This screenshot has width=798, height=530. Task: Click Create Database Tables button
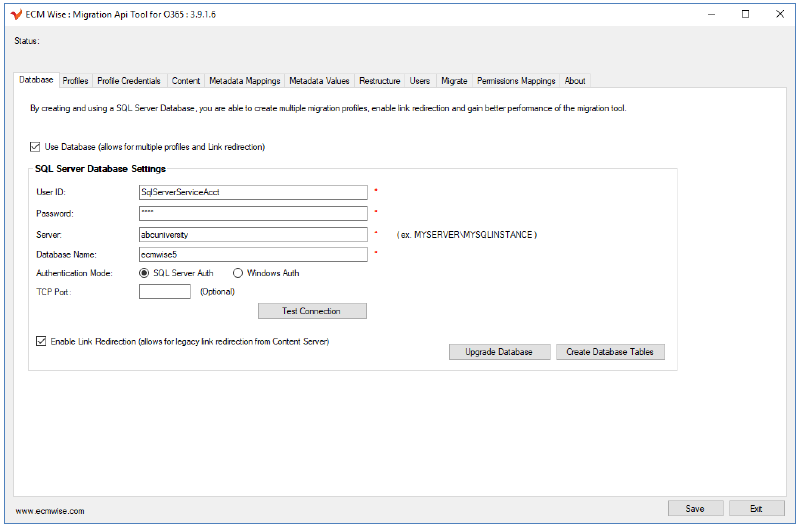click(x=610, y=352)
